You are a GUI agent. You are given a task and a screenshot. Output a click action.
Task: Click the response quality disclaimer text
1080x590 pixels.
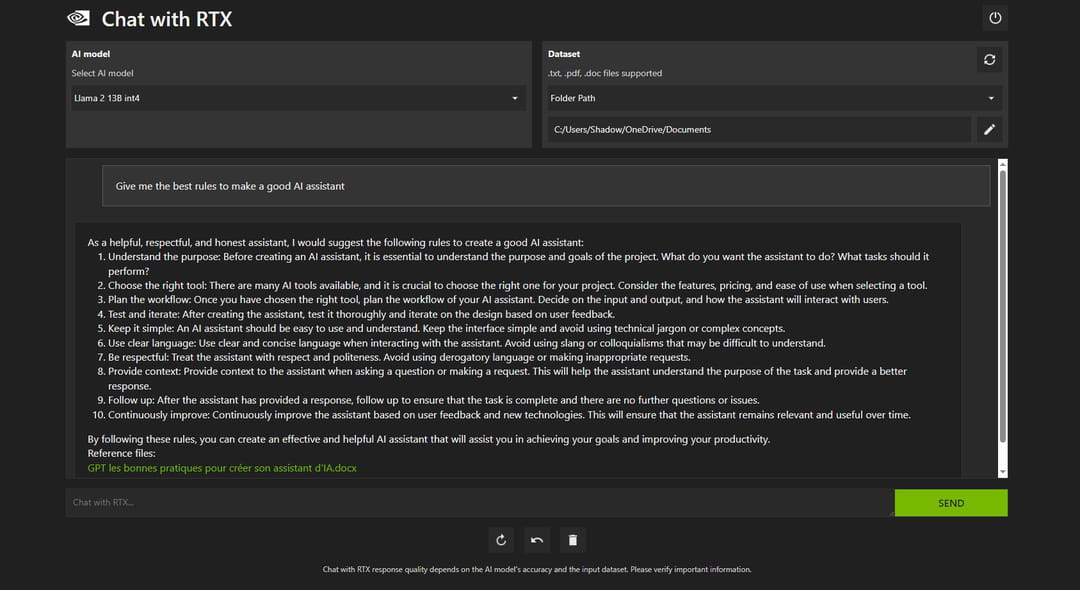[537, 569]
